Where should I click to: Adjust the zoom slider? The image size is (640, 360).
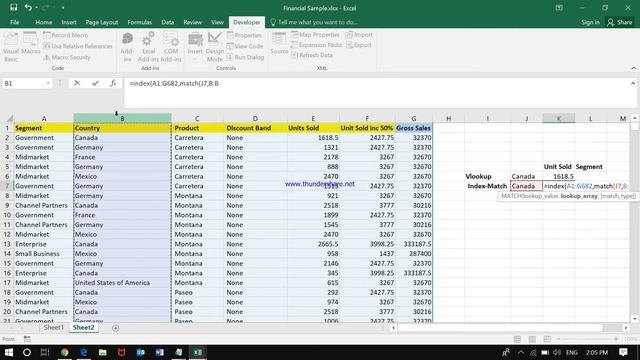coord(587,339)
